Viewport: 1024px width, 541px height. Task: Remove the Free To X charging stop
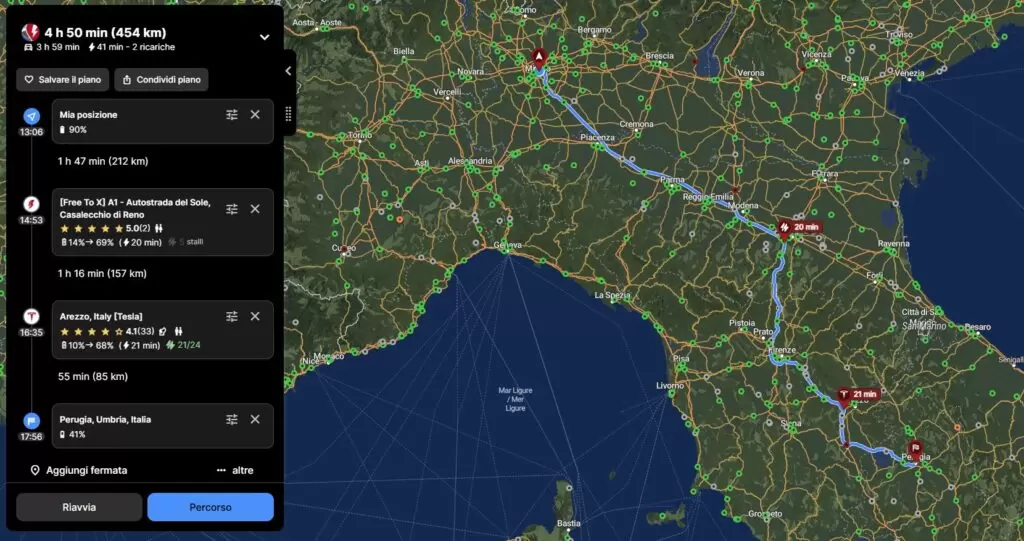255,209
